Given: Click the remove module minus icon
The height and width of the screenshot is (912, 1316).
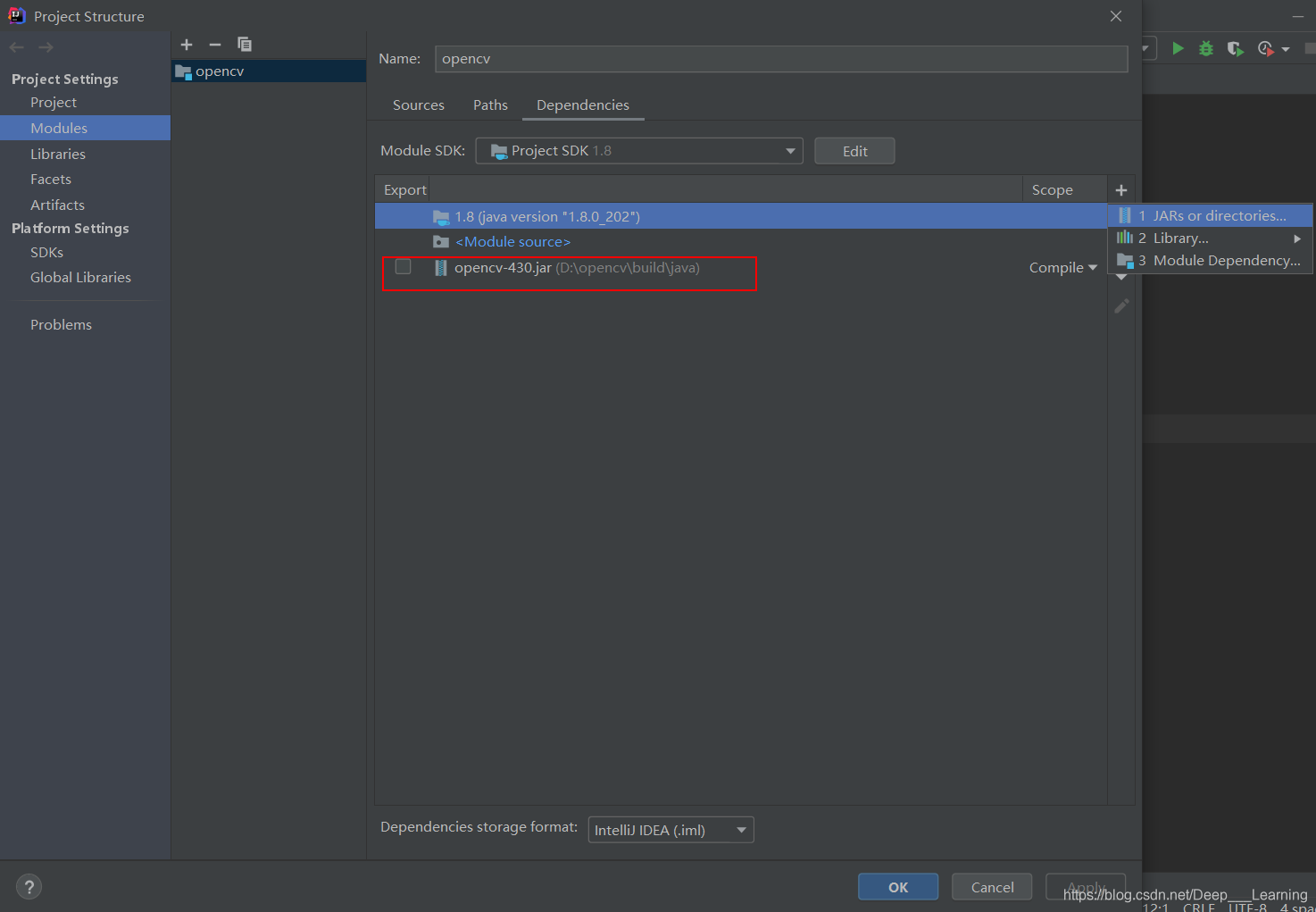Looking at the screenshot, I should pos(215,45).
